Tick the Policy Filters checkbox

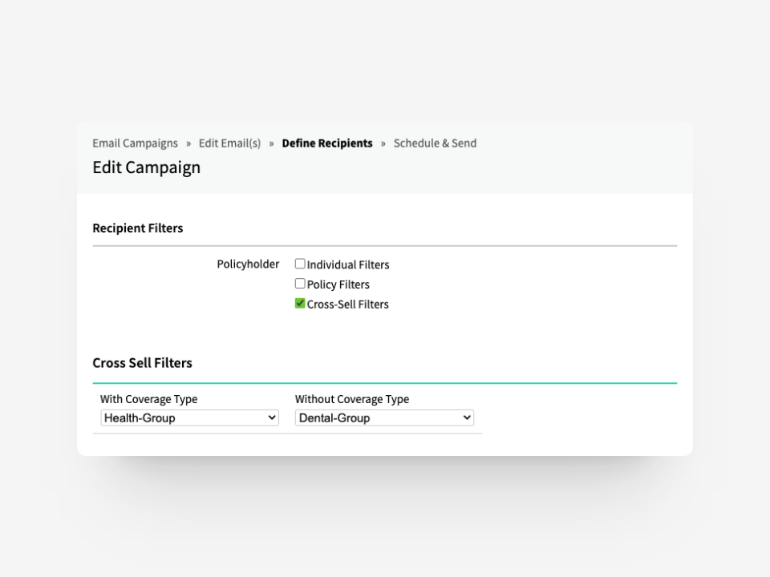(300, 283)
